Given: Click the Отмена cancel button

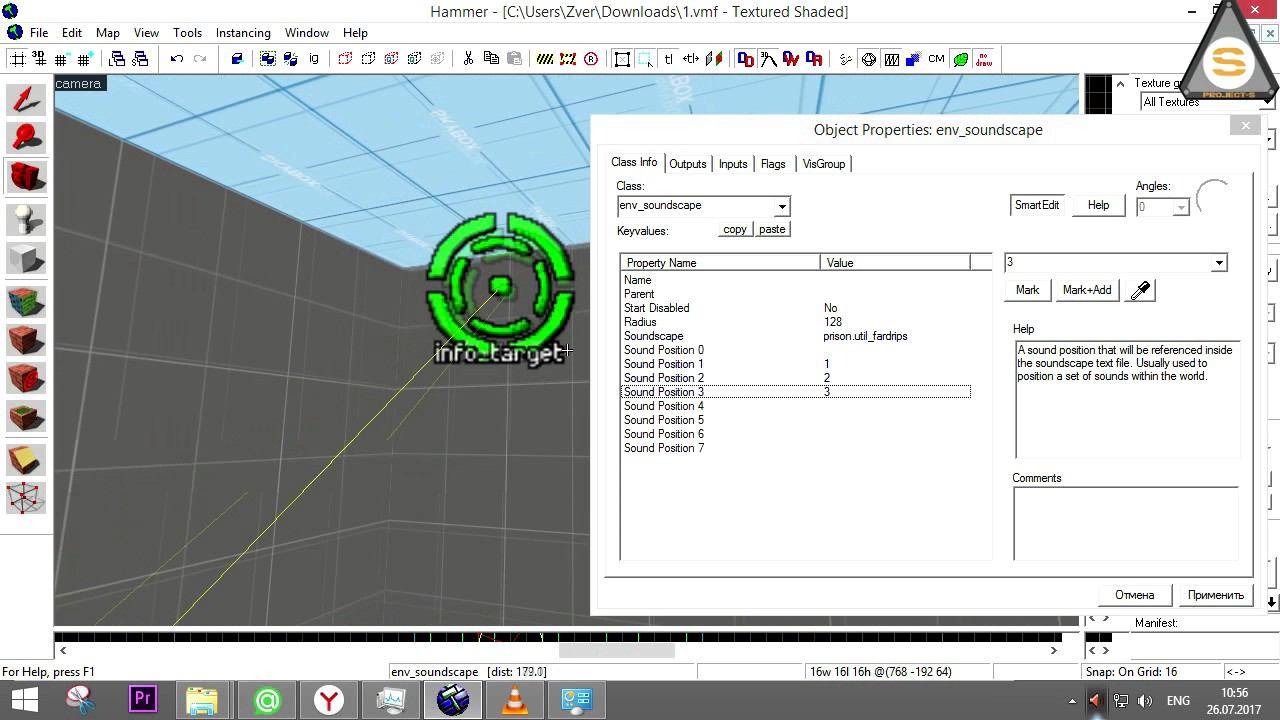Looking at the screenshot, I should tap(1135, 595).
